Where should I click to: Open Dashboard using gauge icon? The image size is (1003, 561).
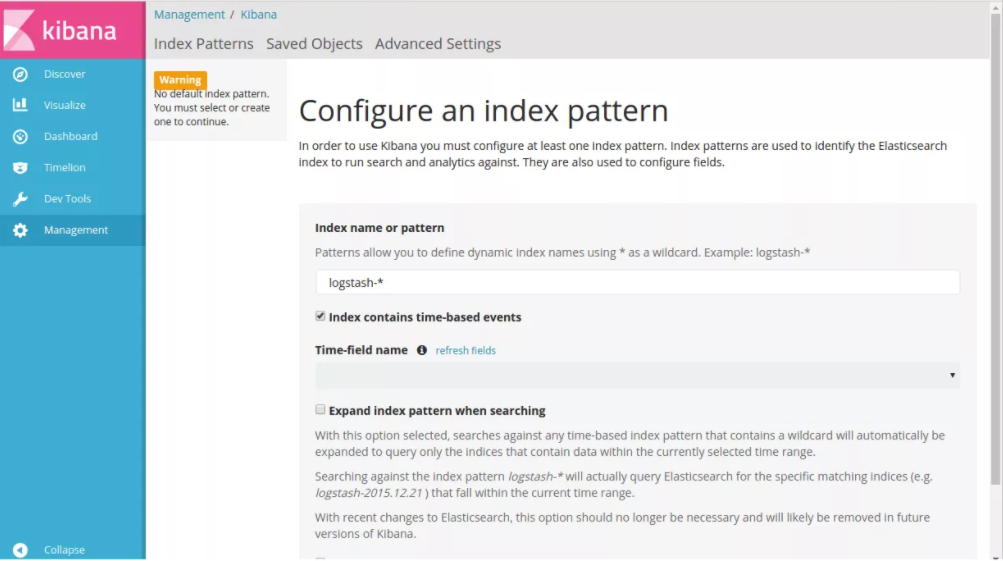coord(20,136)
